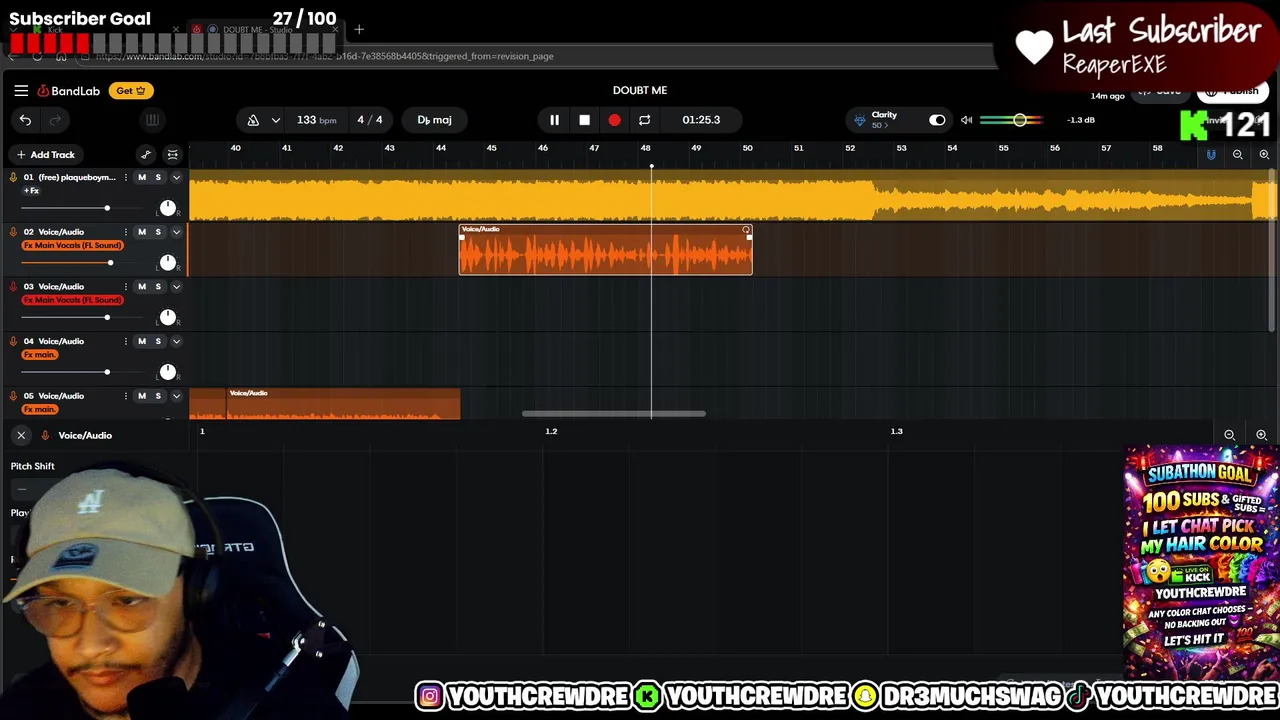Pause playback
The width and height of the screenshot is (1280, 720).
554,120
